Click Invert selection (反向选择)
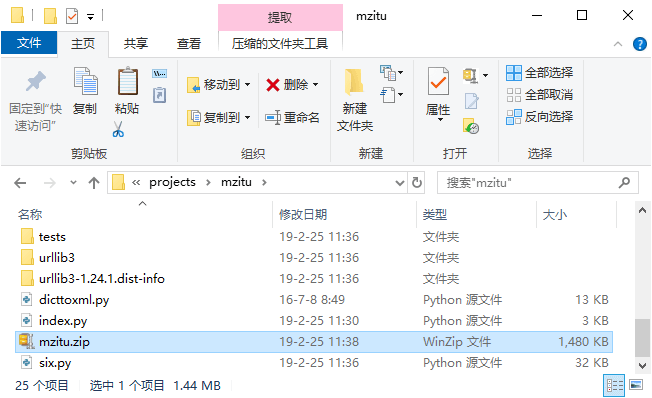652x398 pixels. click(539, 117)
